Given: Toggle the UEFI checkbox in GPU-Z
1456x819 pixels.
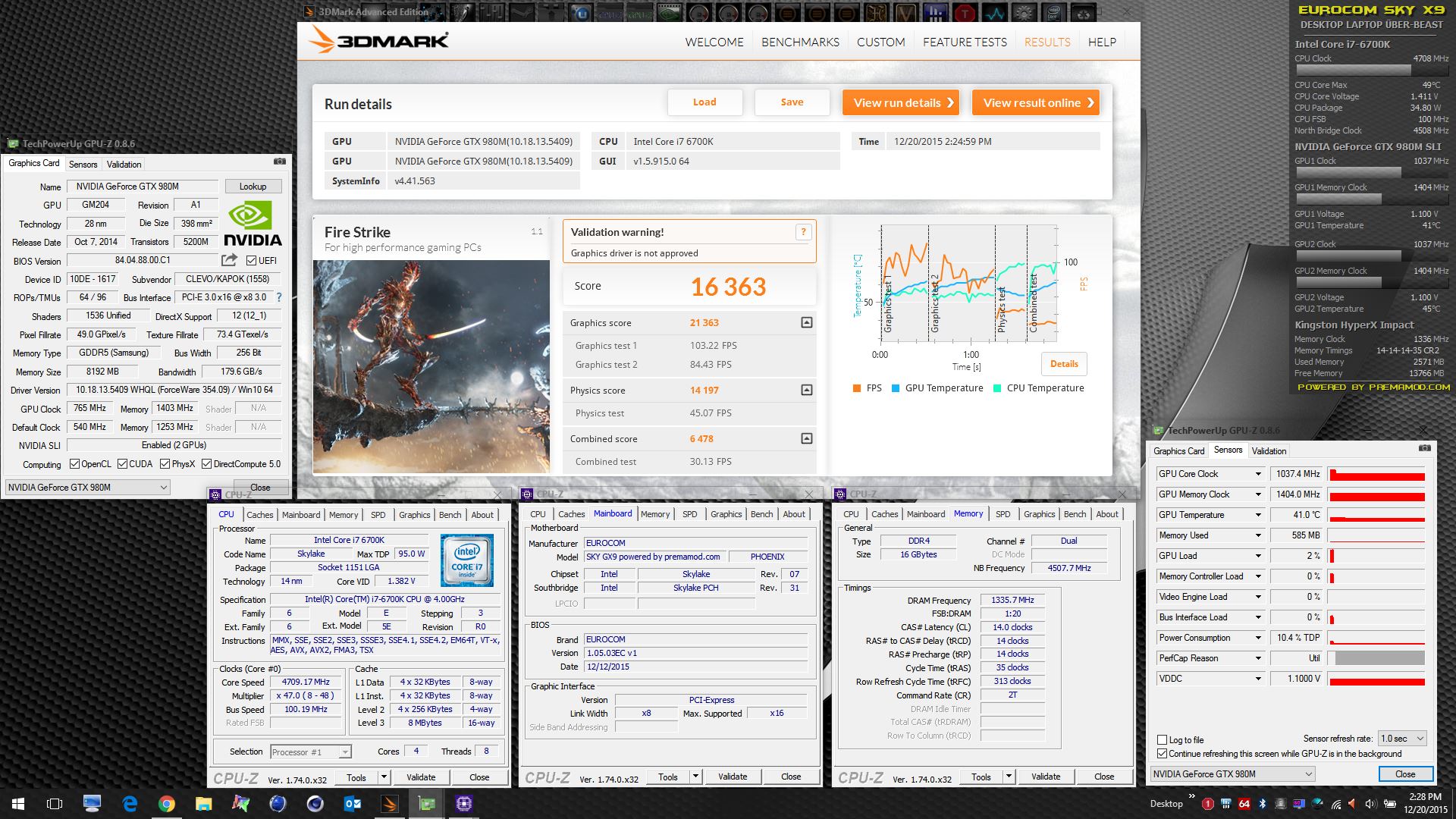Looking at the screenshot, I should (252, 261).
